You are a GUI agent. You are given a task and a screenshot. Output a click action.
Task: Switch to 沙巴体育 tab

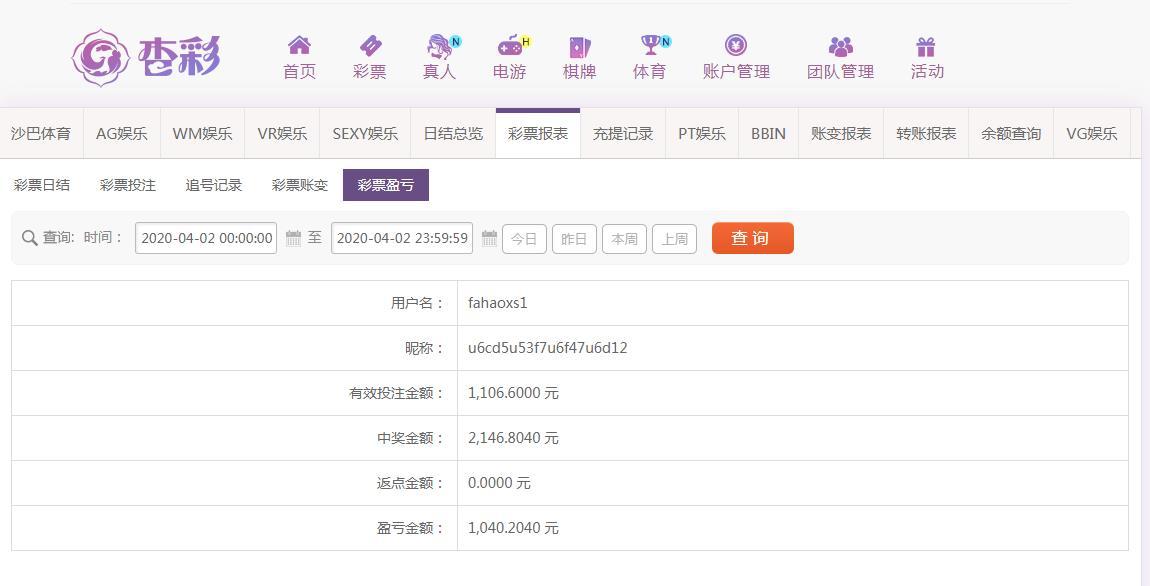point(41,133)
